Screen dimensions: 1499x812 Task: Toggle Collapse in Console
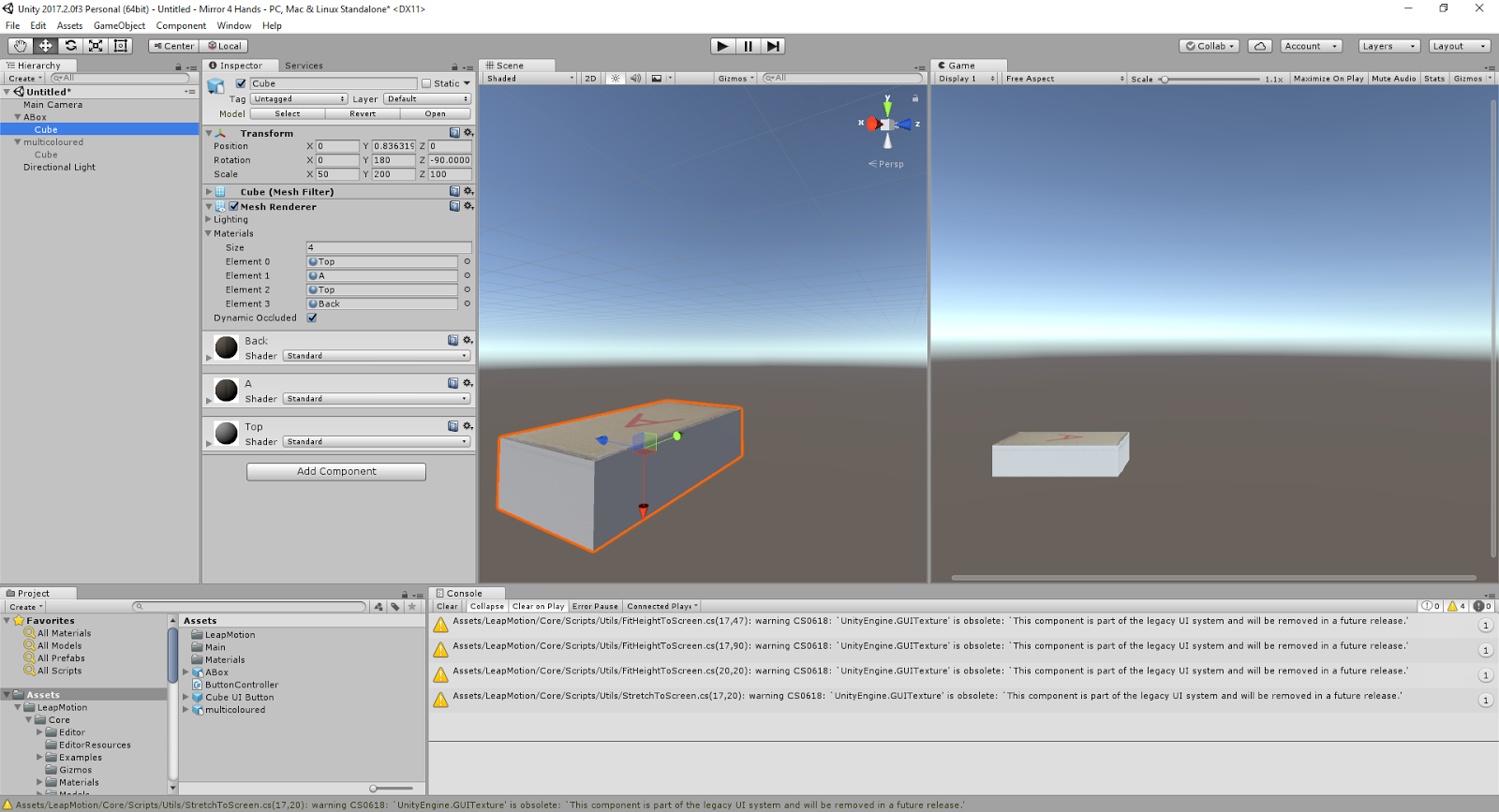click(x=486, y=606)
